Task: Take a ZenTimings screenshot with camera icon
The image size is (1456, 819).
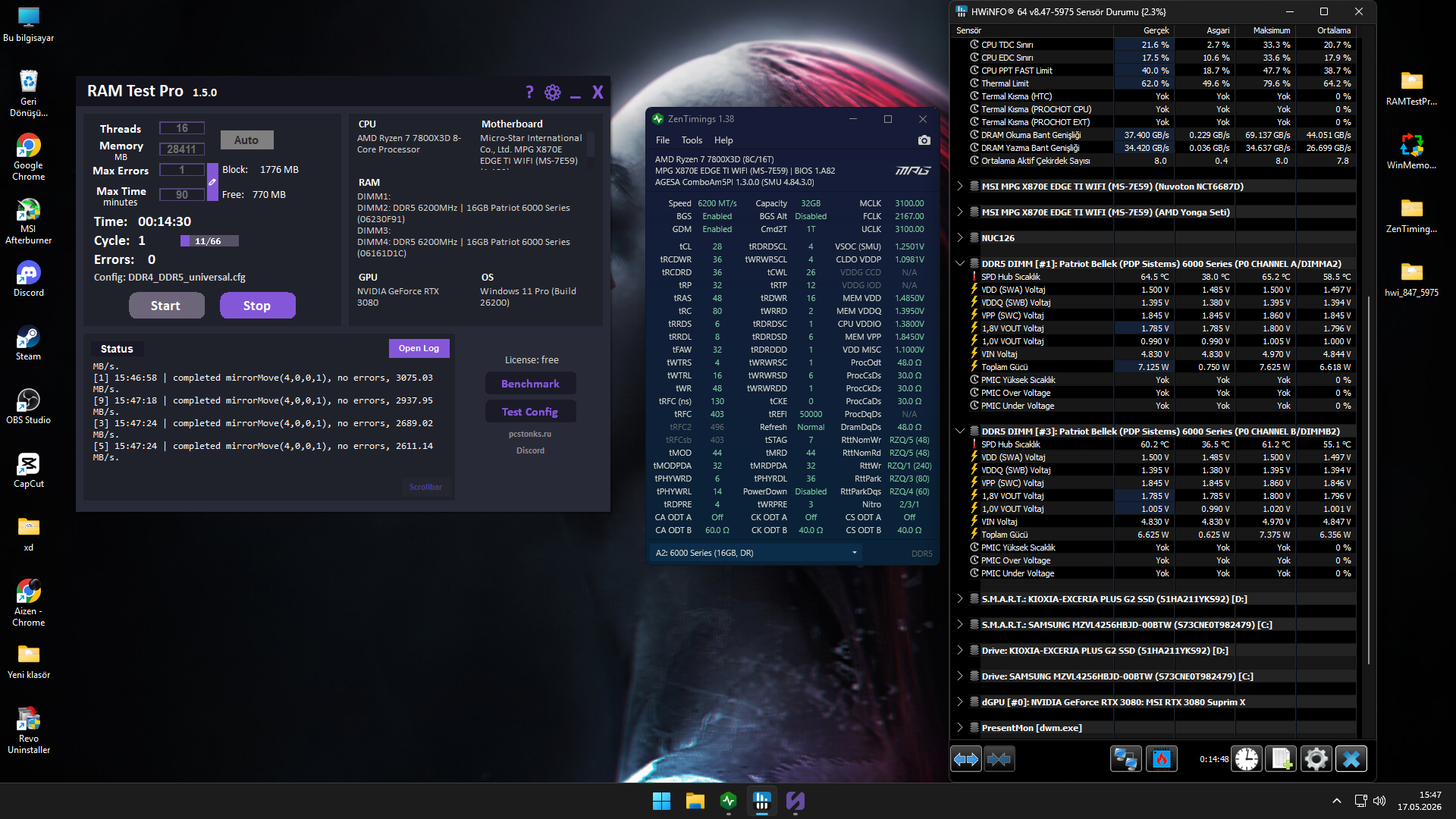Action: (924, 140)
